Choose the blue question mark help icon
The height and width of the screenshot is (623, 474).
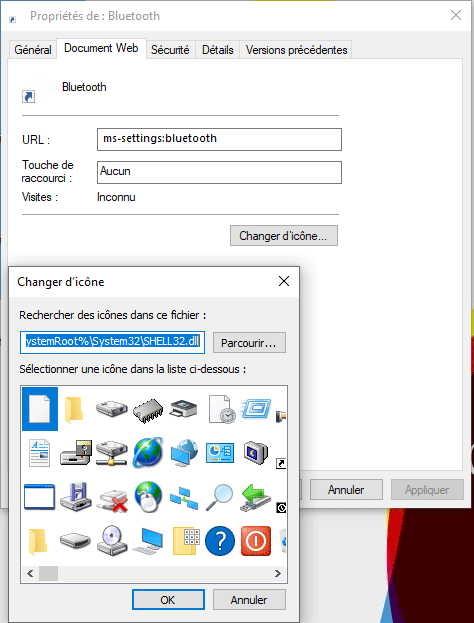(220, 541)
